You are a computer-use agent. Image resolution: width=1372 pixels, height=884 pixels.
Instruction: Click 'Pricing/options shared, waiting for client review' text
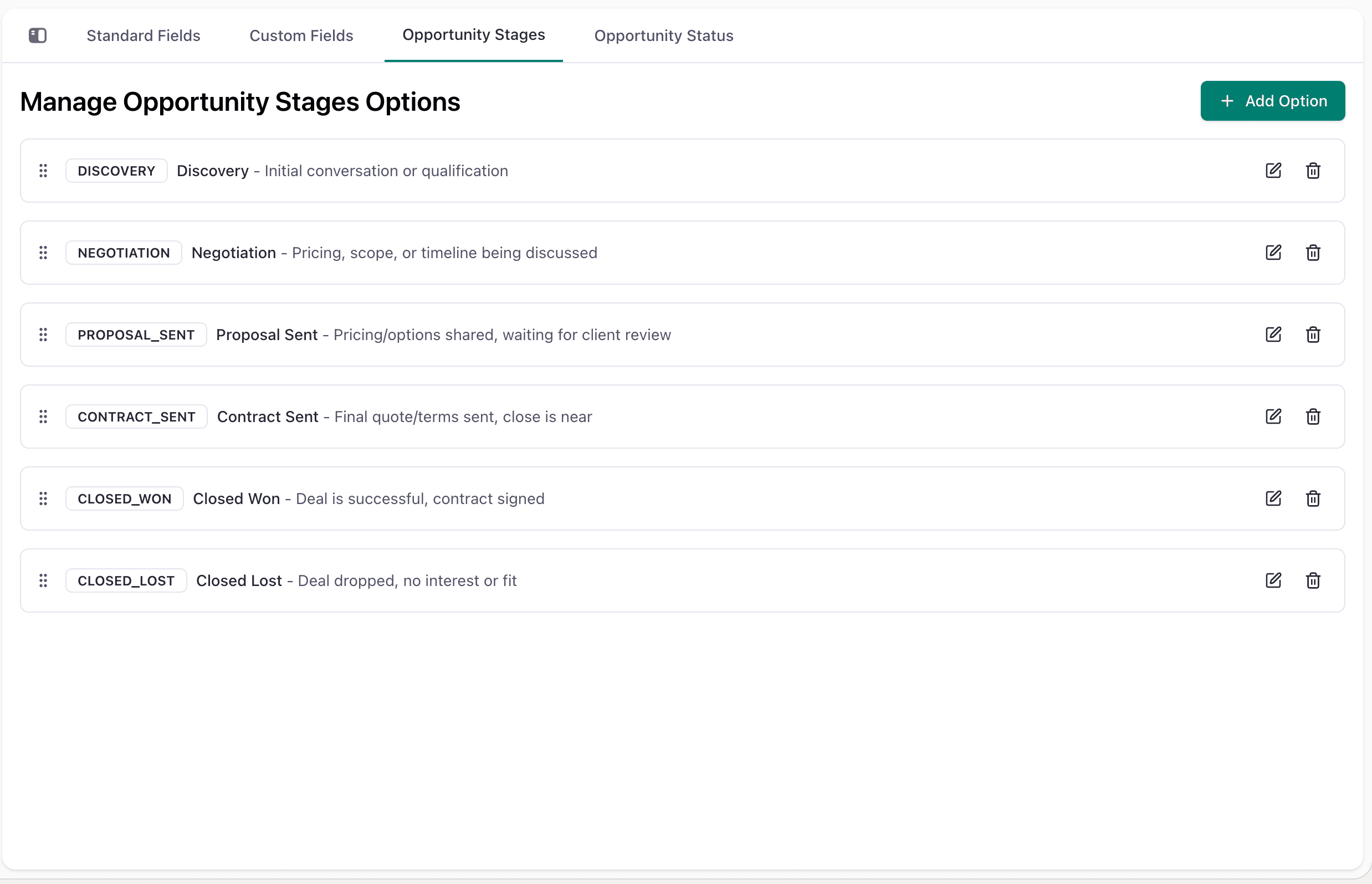[503, 335]
